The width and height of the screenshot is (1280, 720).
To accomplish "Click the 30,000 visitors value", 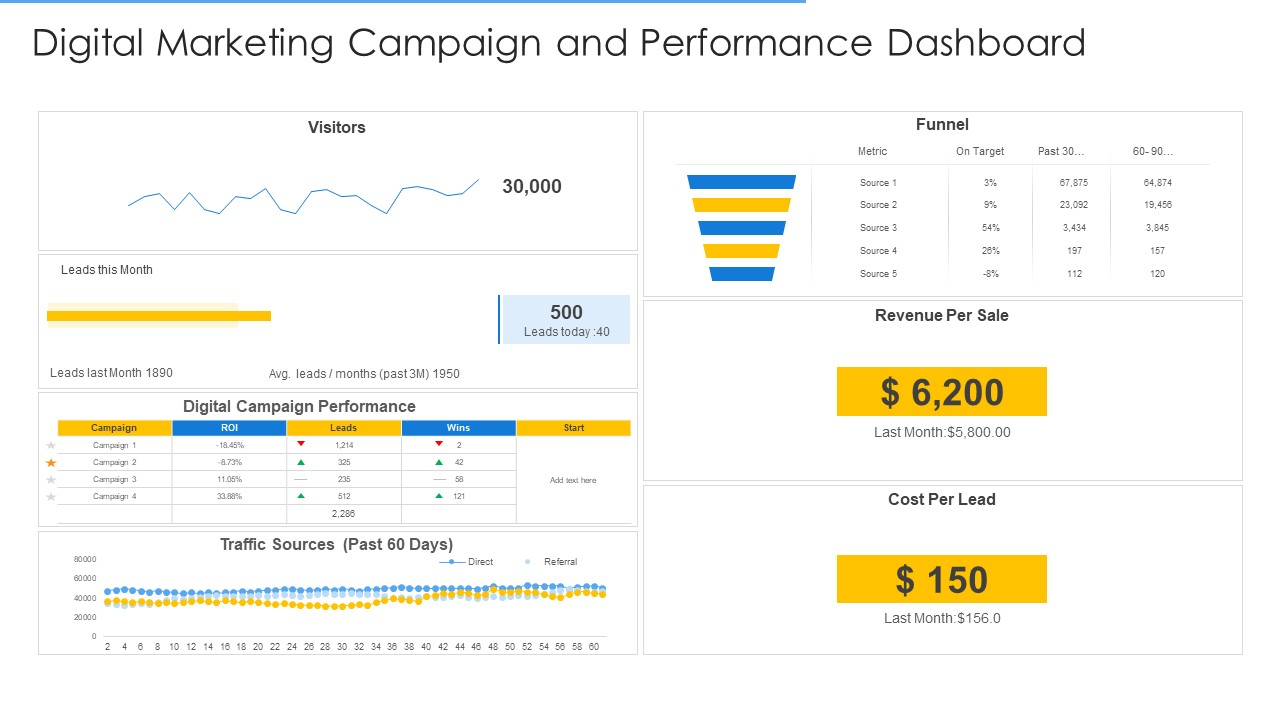I will pyautogui.click(x=532, y=186).
